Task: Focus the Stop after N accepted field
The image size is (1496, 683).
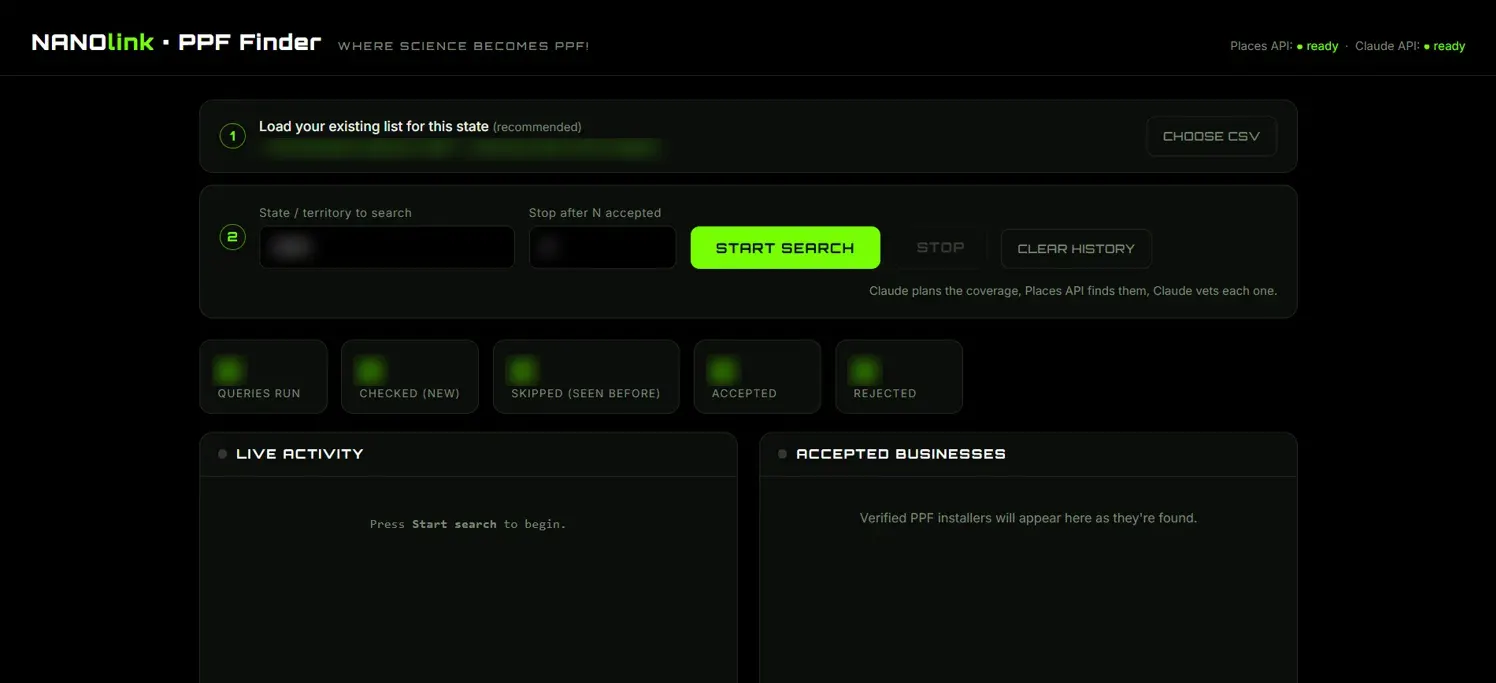Action: tap(602, 247)
